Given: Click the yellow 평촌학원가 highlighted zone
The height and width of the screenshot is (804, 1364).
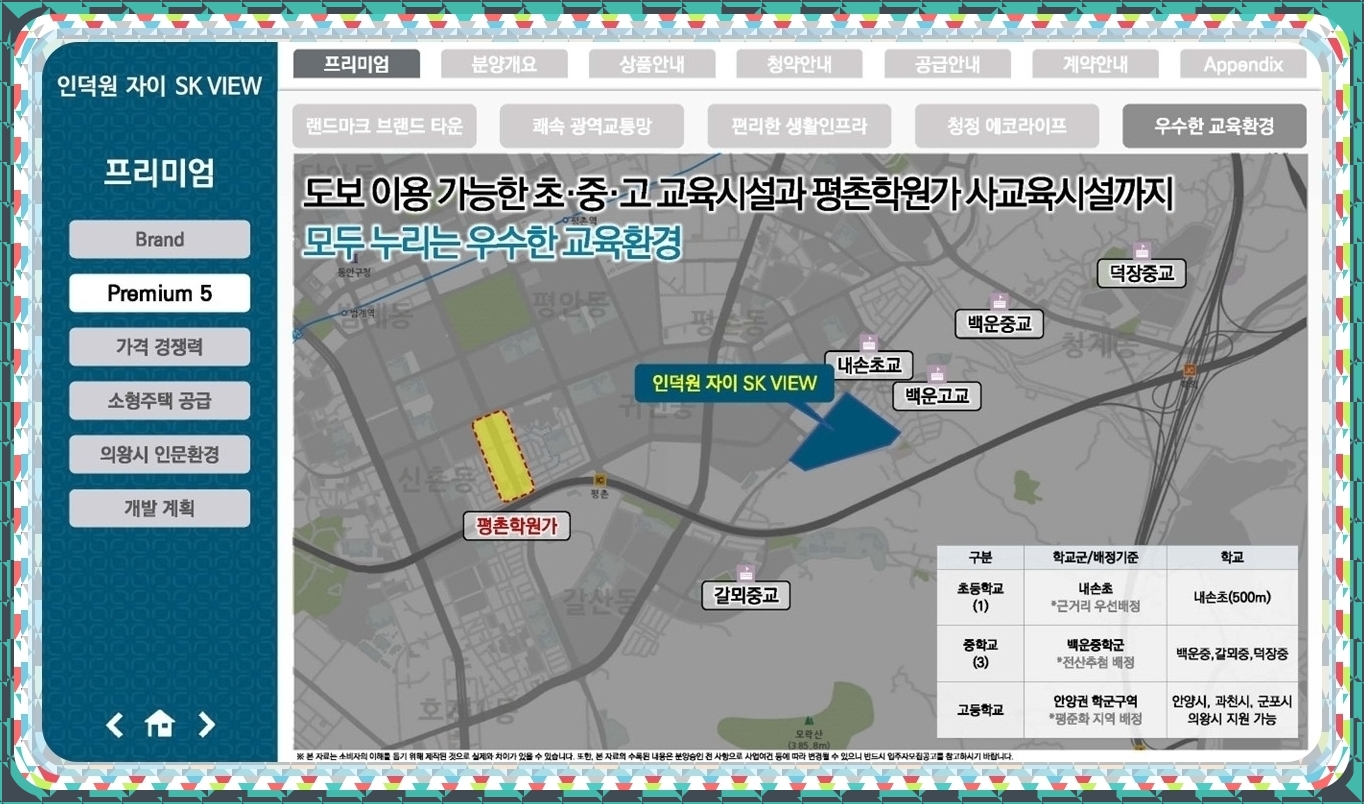Looking at the screenshot, I should pos(503,457).
